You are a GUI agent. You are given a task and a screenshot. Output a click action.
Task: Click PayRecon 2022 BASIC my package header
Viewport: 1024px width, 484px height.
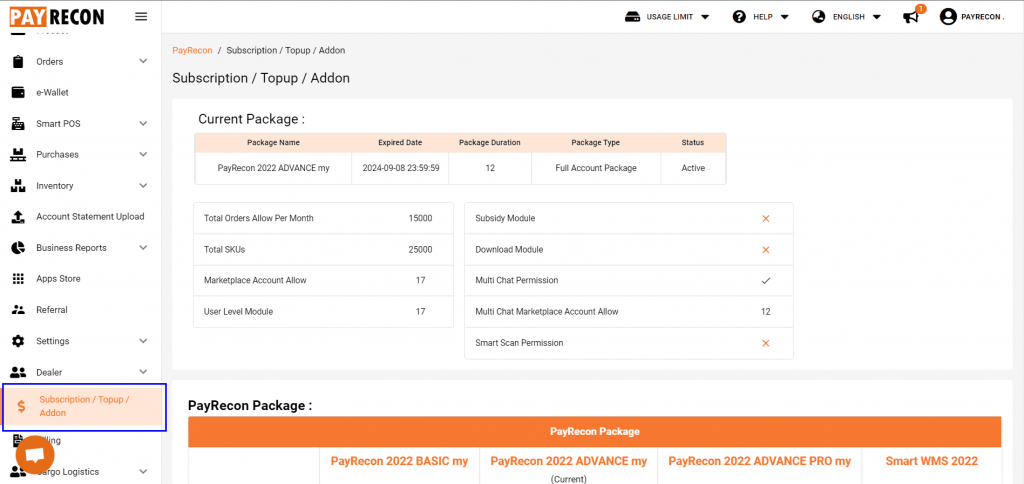click(x=399, y=461)
